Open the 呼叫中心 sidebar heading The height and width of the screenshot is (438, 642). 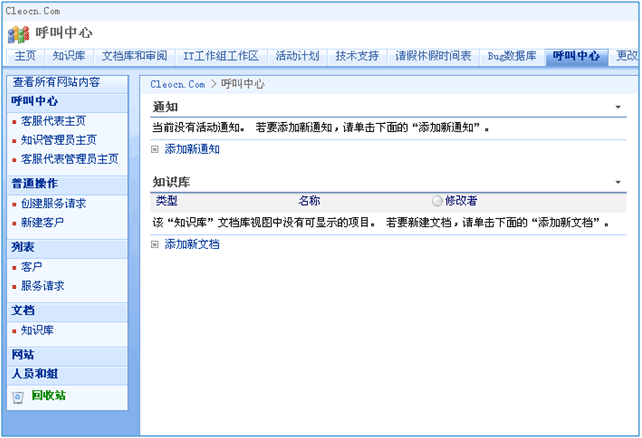tap(35, 101)
